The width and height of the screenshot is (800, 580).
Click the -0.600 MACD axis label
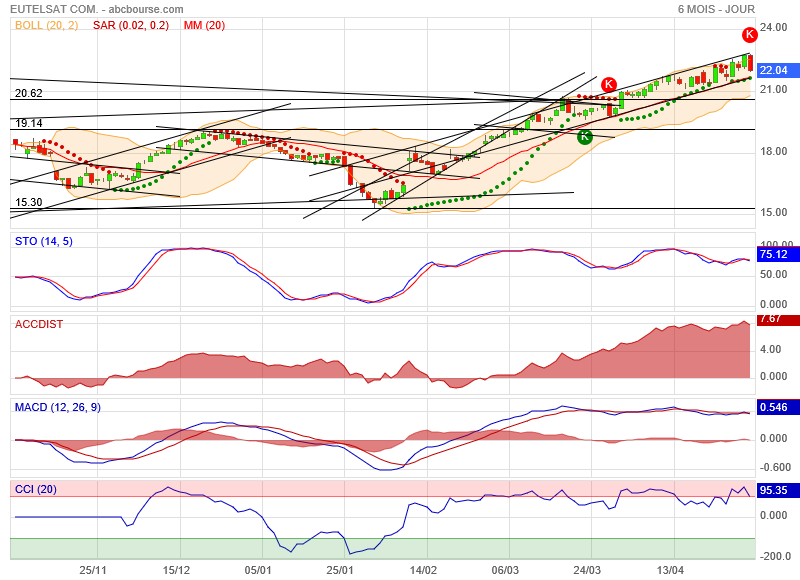(776, 467)
